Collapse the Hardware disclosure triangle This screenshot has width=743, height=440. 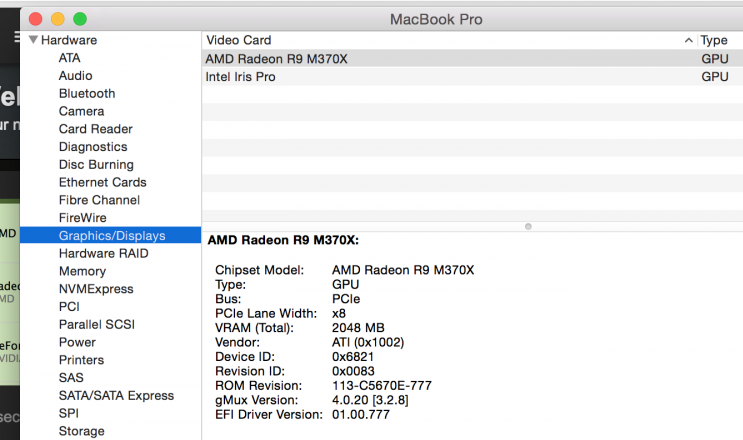click(x=33, y=40)
